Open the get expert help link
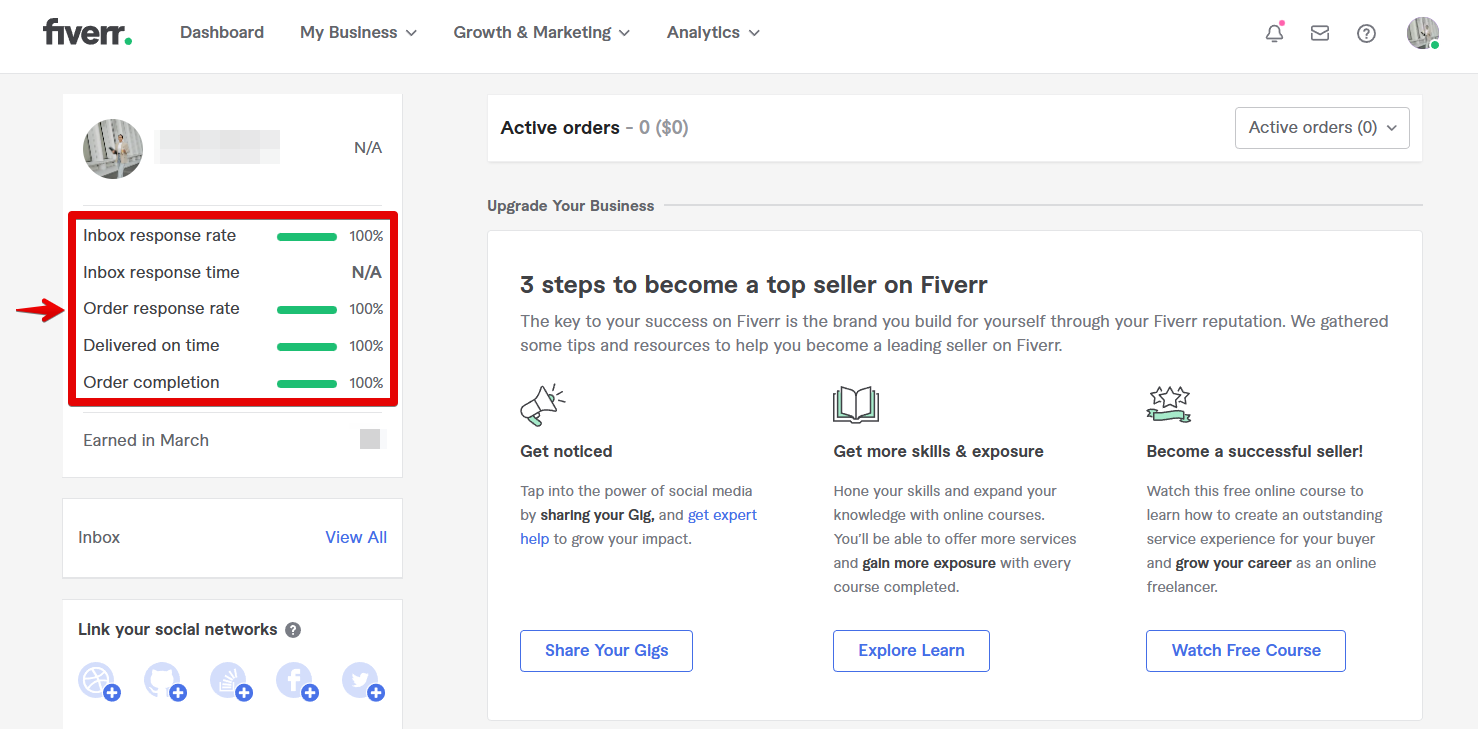 [722, 515]
